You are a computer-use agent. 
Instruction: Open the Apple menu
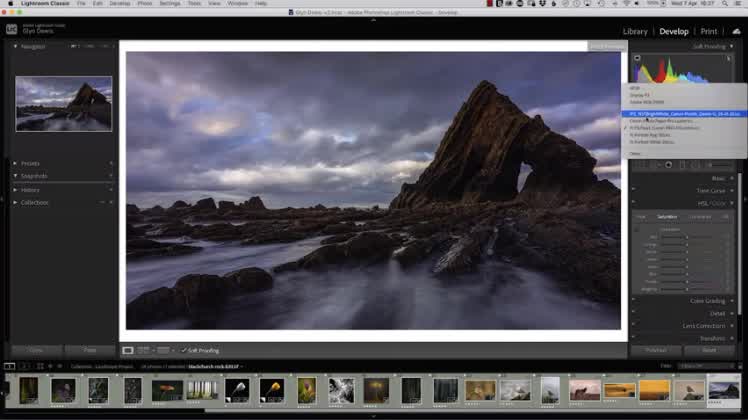point(10,3)
